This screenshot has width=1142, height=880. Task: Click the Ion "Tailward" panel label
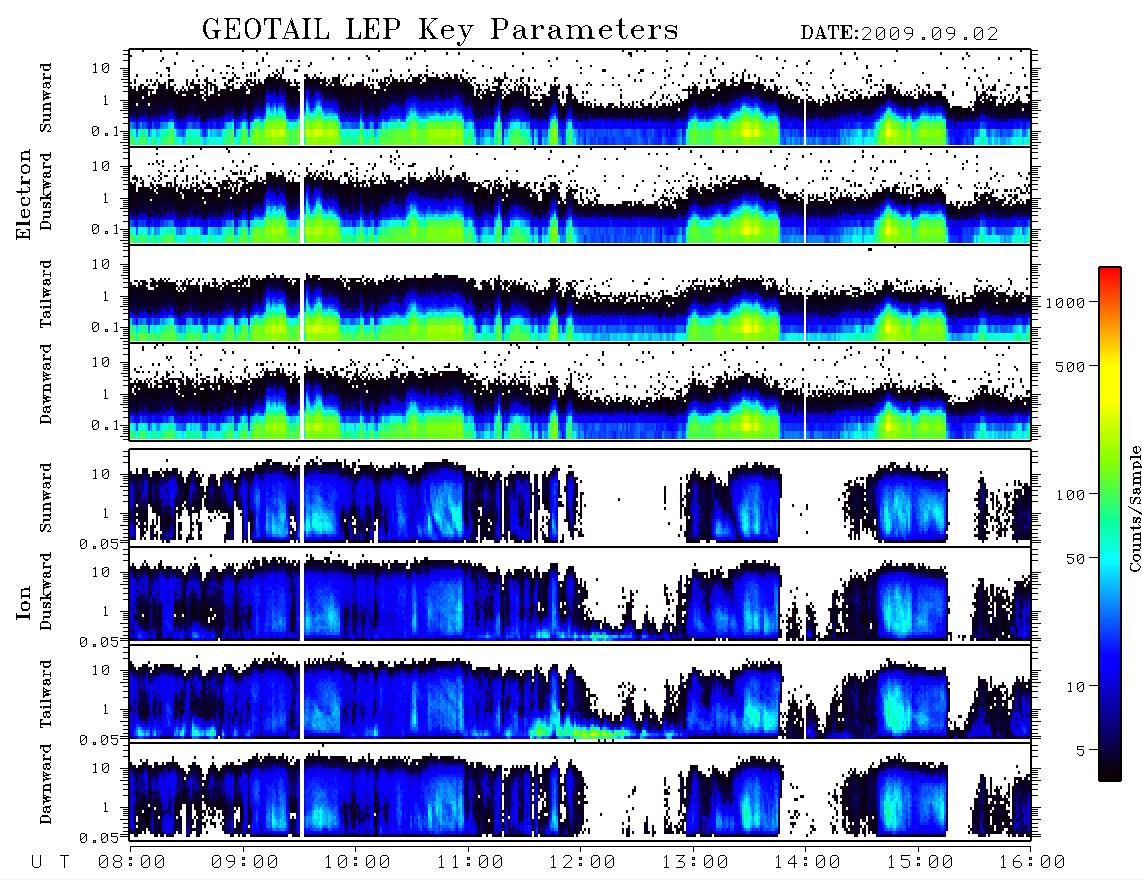(x=46, y=694)
